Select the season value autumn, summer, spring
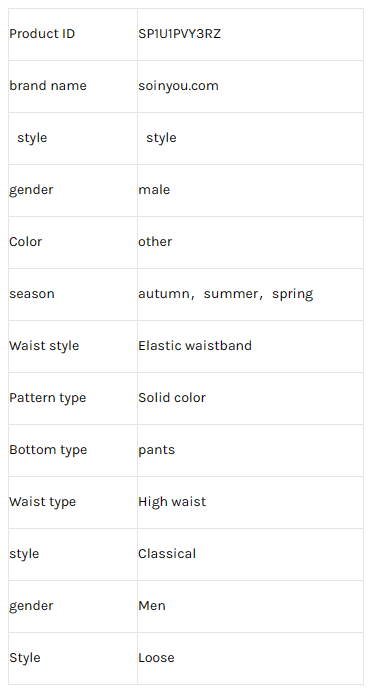Viewport: 373px width, 699px height. (x=225, y=294)
